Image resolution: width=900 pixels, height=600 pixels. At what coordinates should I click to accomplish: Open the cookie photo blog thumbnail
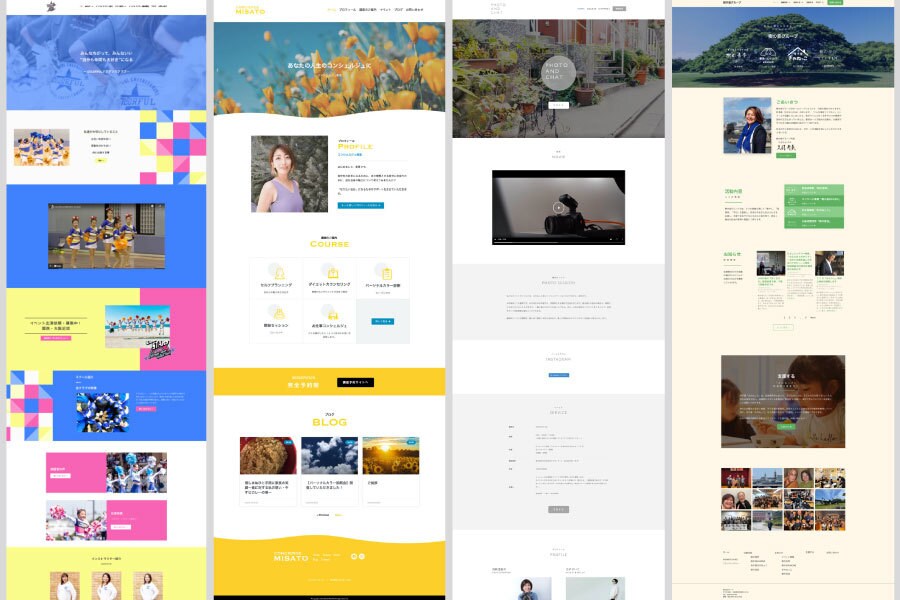click(268, 456)
